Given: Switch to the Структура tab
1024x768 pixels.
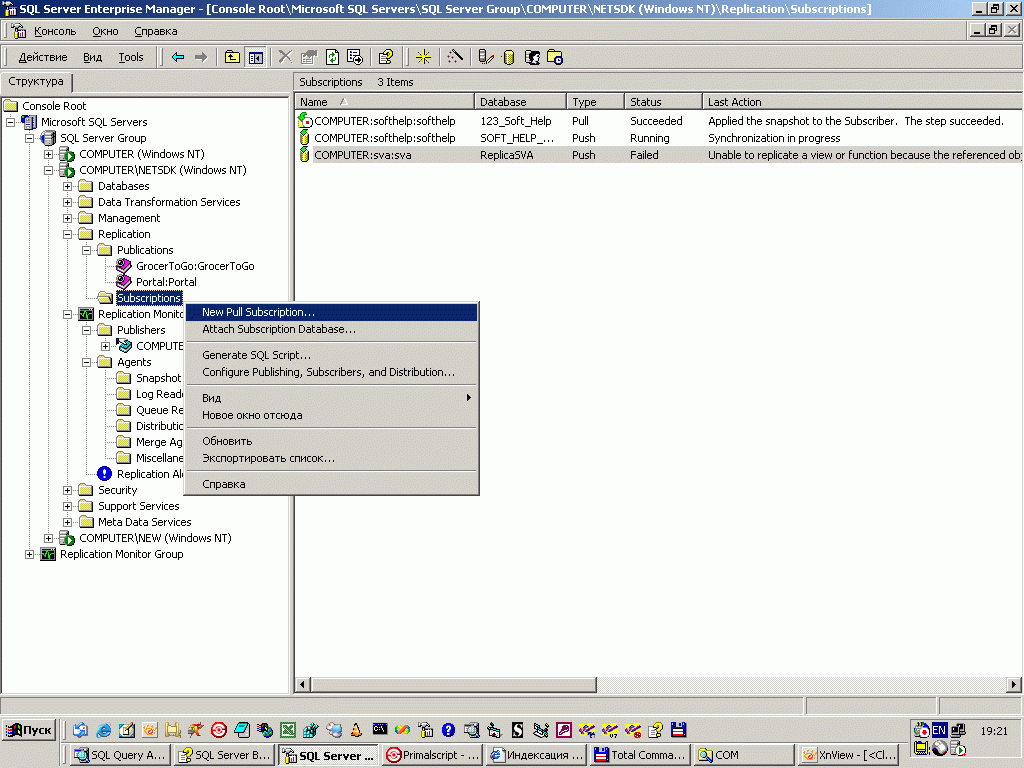Looking at the screenshot, I should (36, 82).
